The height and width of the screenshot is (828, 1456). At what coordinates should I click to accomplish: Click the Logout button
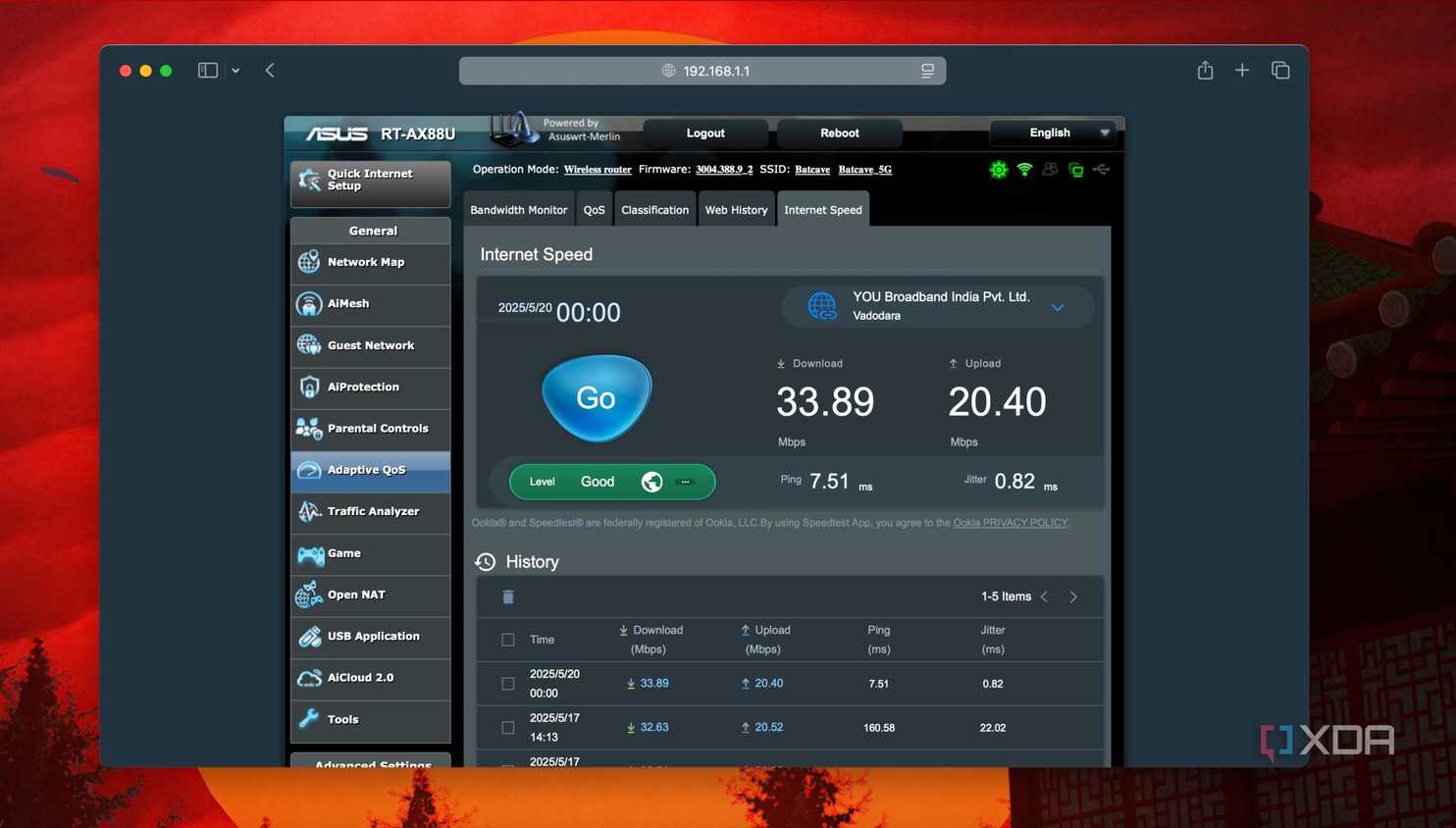pyautogui.click(x=705, y=133)
